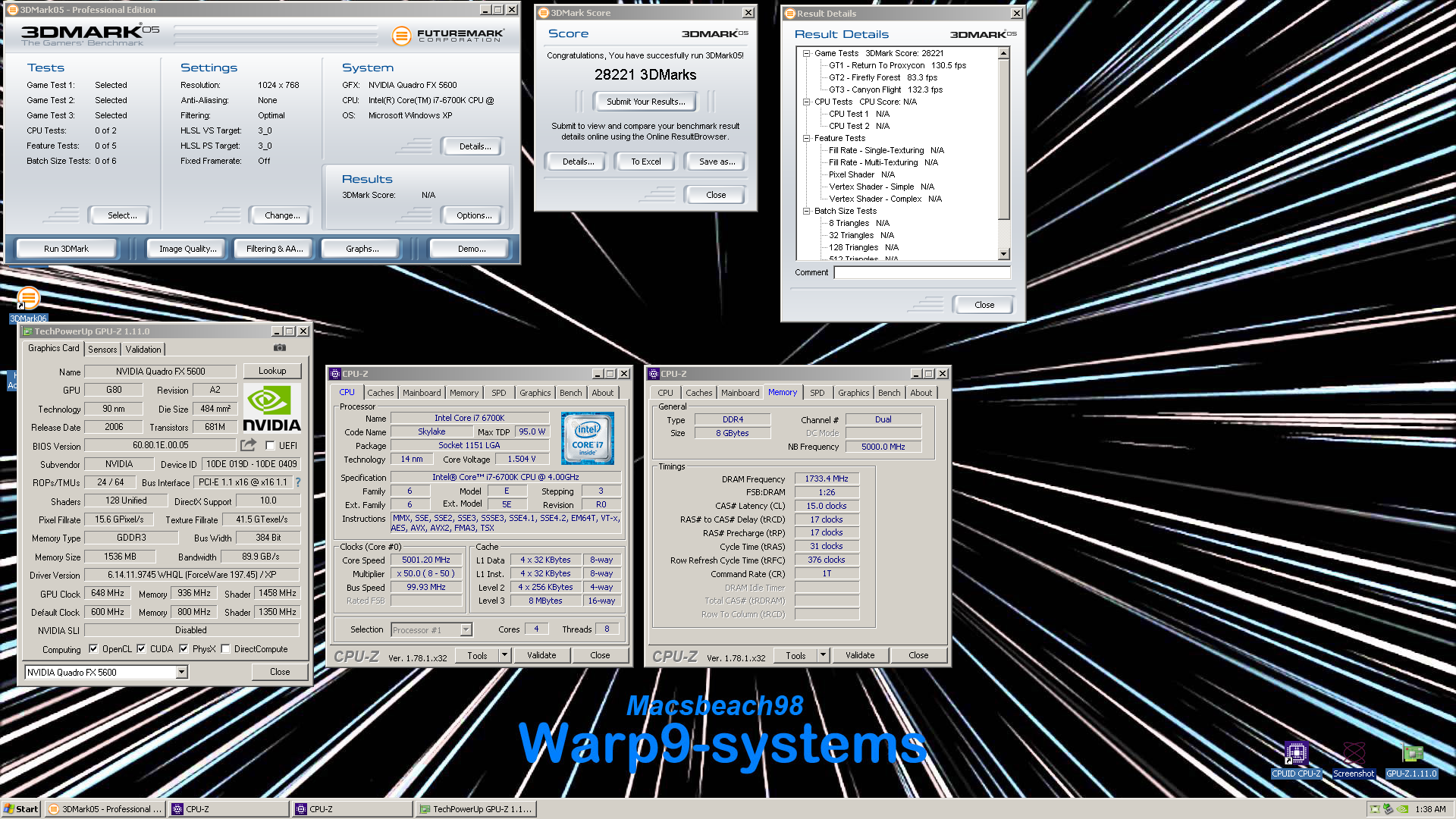The image size is (1456, 819).
Task: Open Tools dropdown arrow in left CPU-Z
Action: coord(504,656)
